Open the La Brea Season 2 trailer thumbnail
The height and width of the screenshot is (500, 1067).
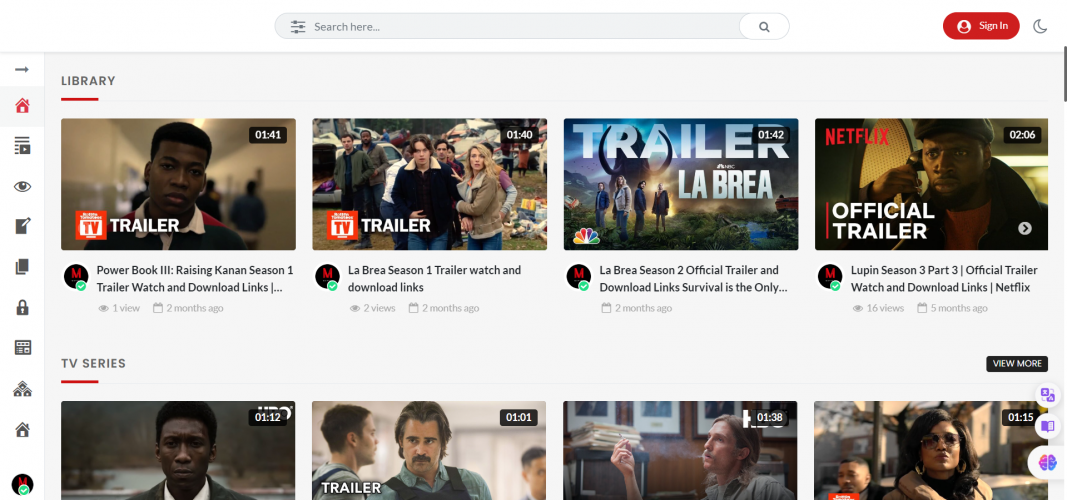pyautogui.click(x=680, y=184)
